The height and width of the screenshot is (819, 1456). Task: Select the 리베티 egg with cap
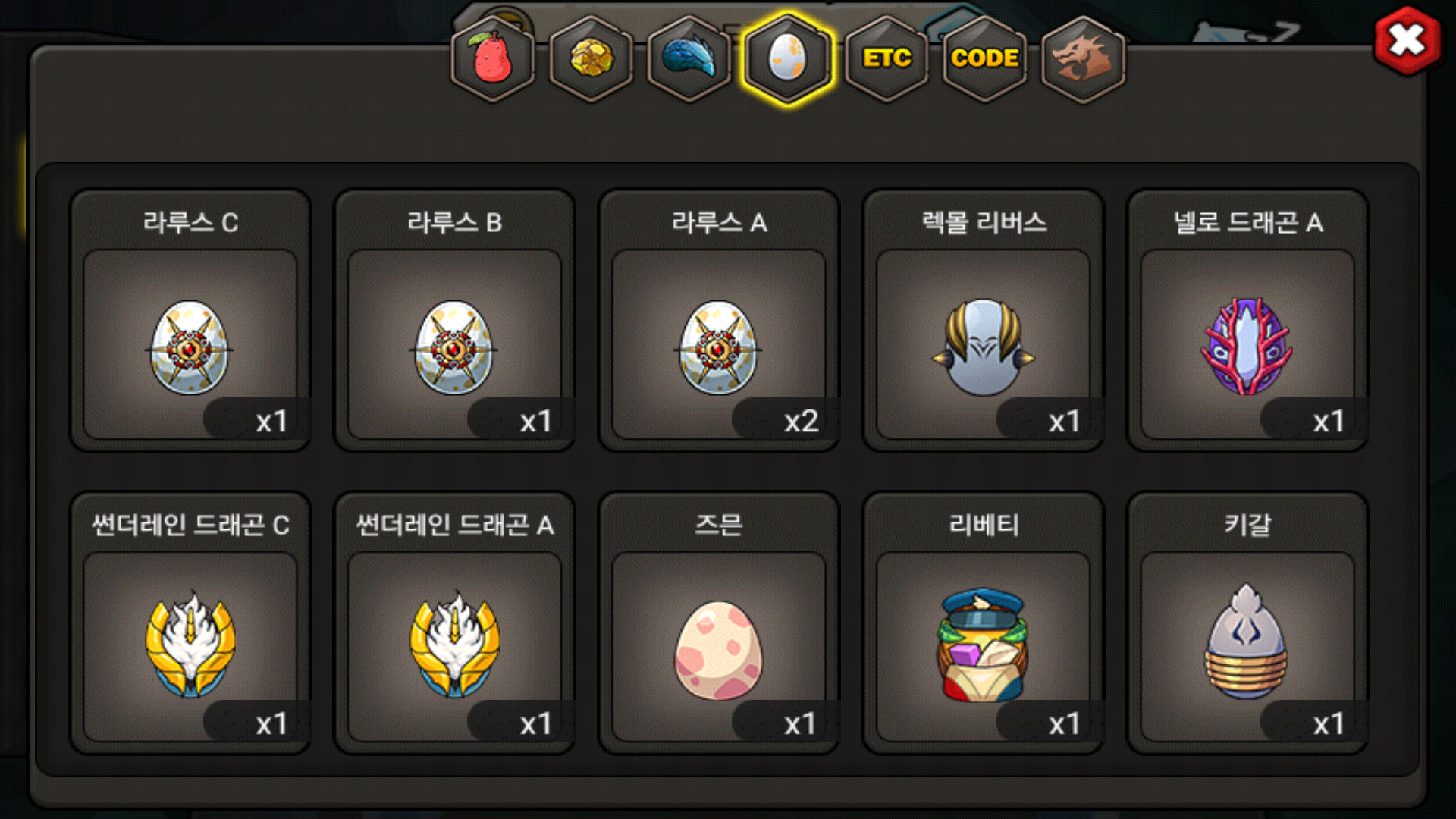click(x=984, y=623)
